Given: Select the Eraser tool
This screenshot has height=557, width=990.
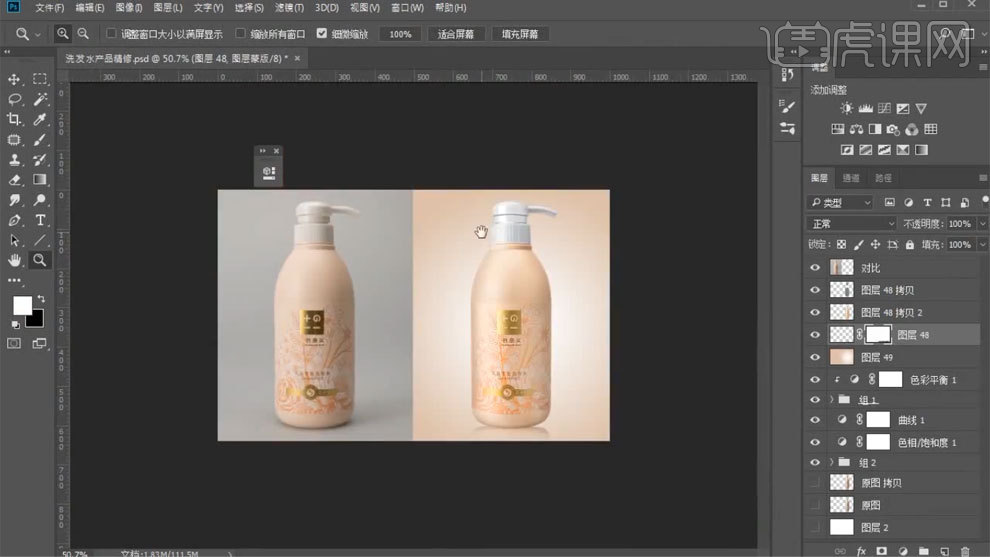Looking at the screenshot, I should [14, 180].
